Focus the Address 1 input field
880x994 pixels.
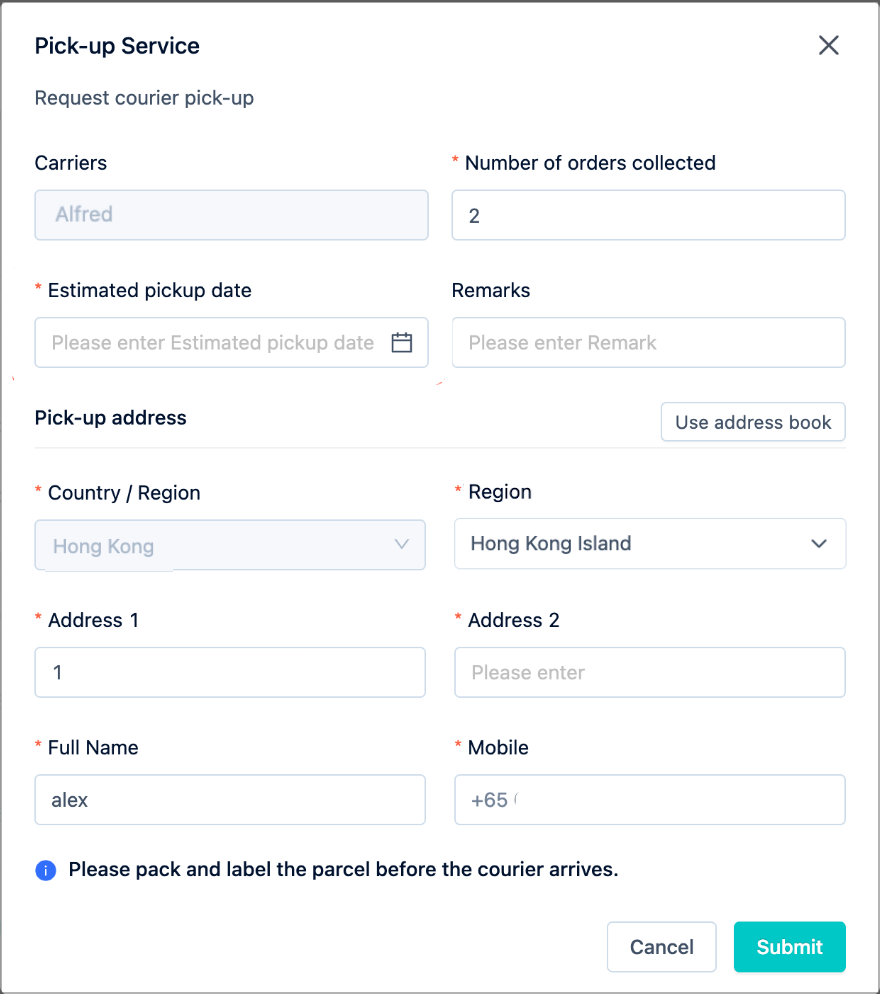click(x=230, y=672)
